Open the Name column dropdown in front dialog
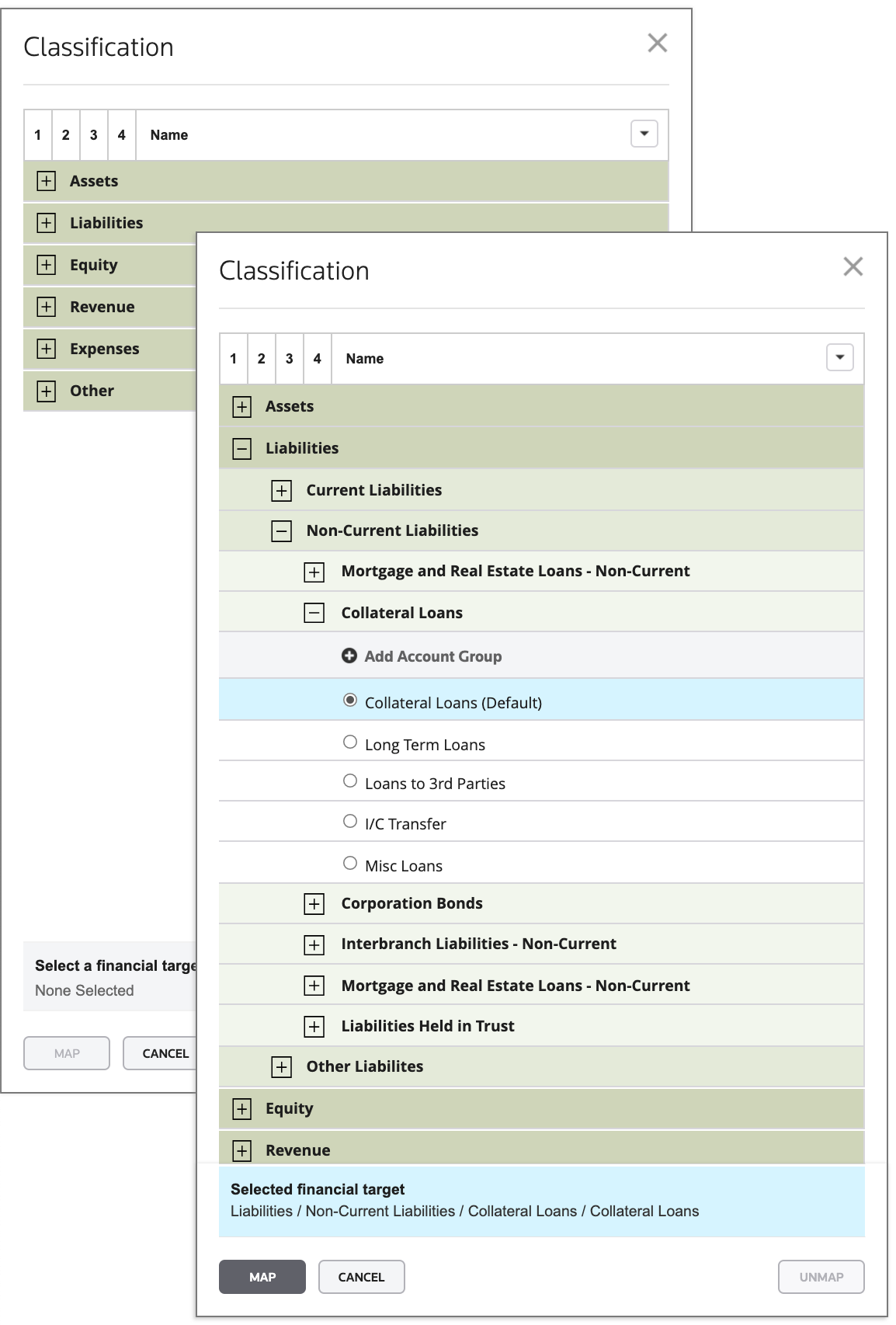 coord(840,358)
